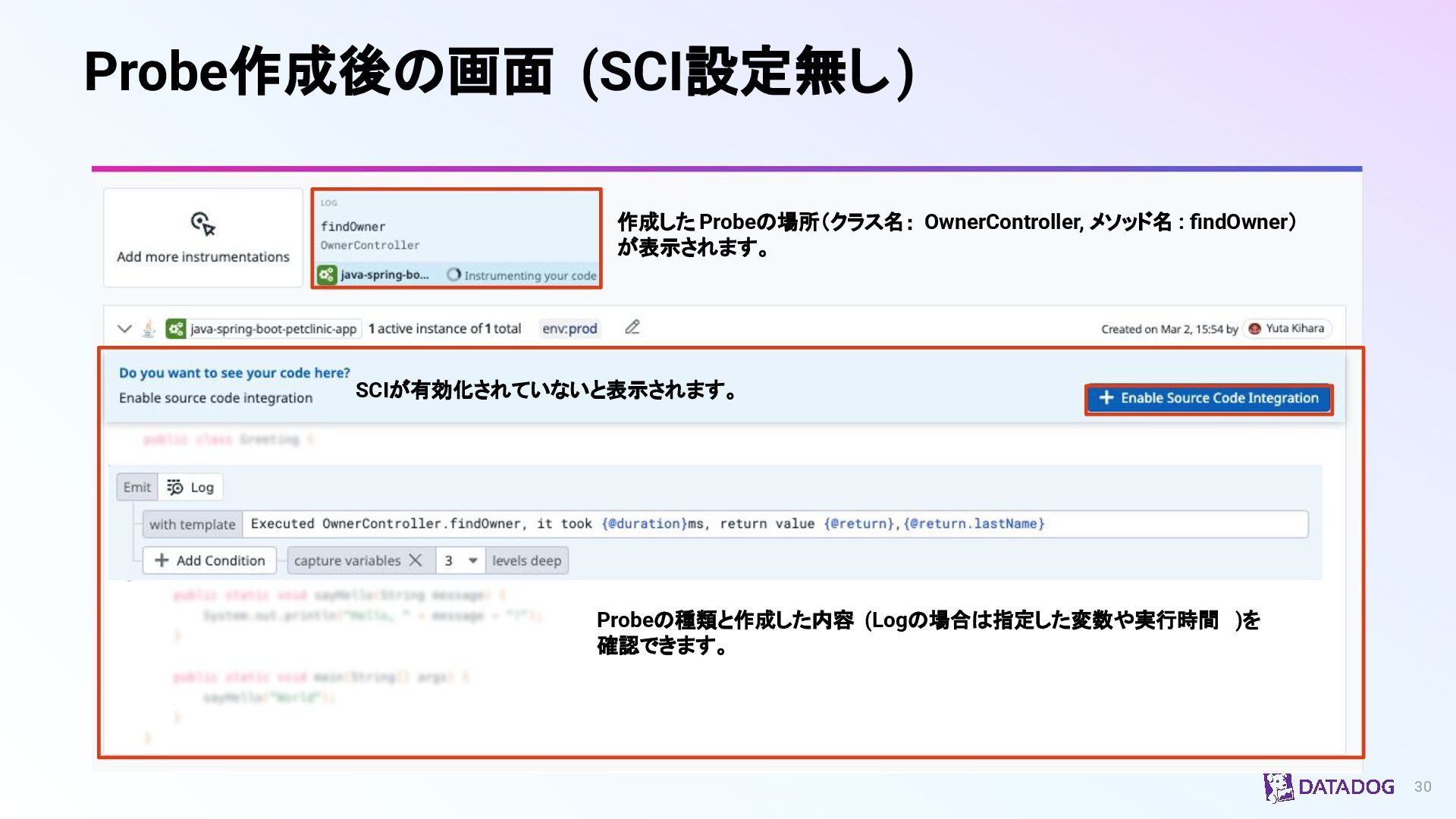
Task: Click the Java language icon in service row
Action: pyautogui.click(x=149, y=328)
